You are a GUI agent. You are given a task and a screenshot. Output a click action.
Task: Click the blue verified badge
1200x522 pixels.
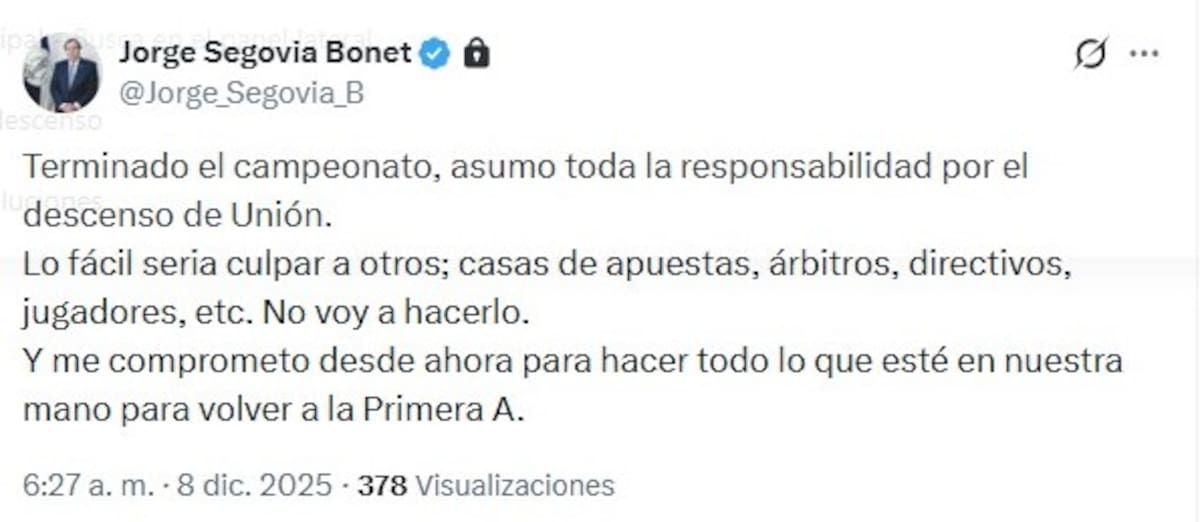click(434, 53)
